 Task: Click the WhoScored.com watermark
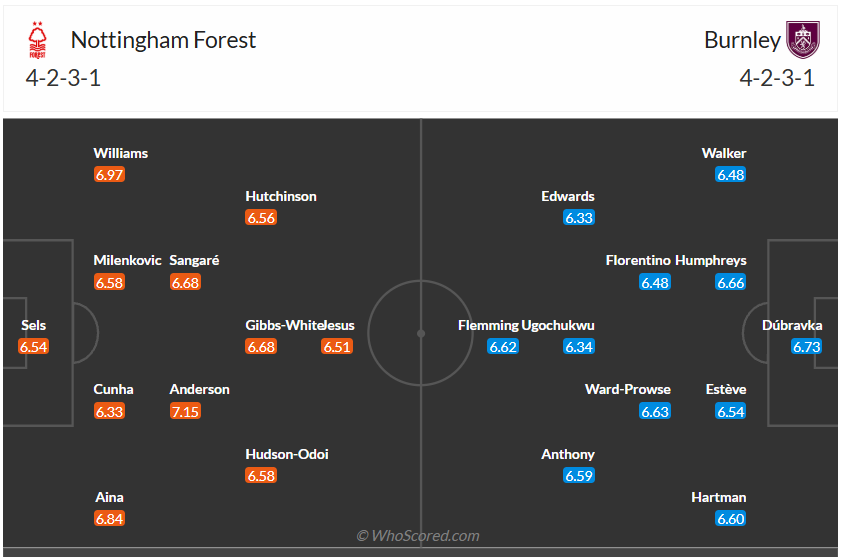pyautogui.click(x=419, y=536)
